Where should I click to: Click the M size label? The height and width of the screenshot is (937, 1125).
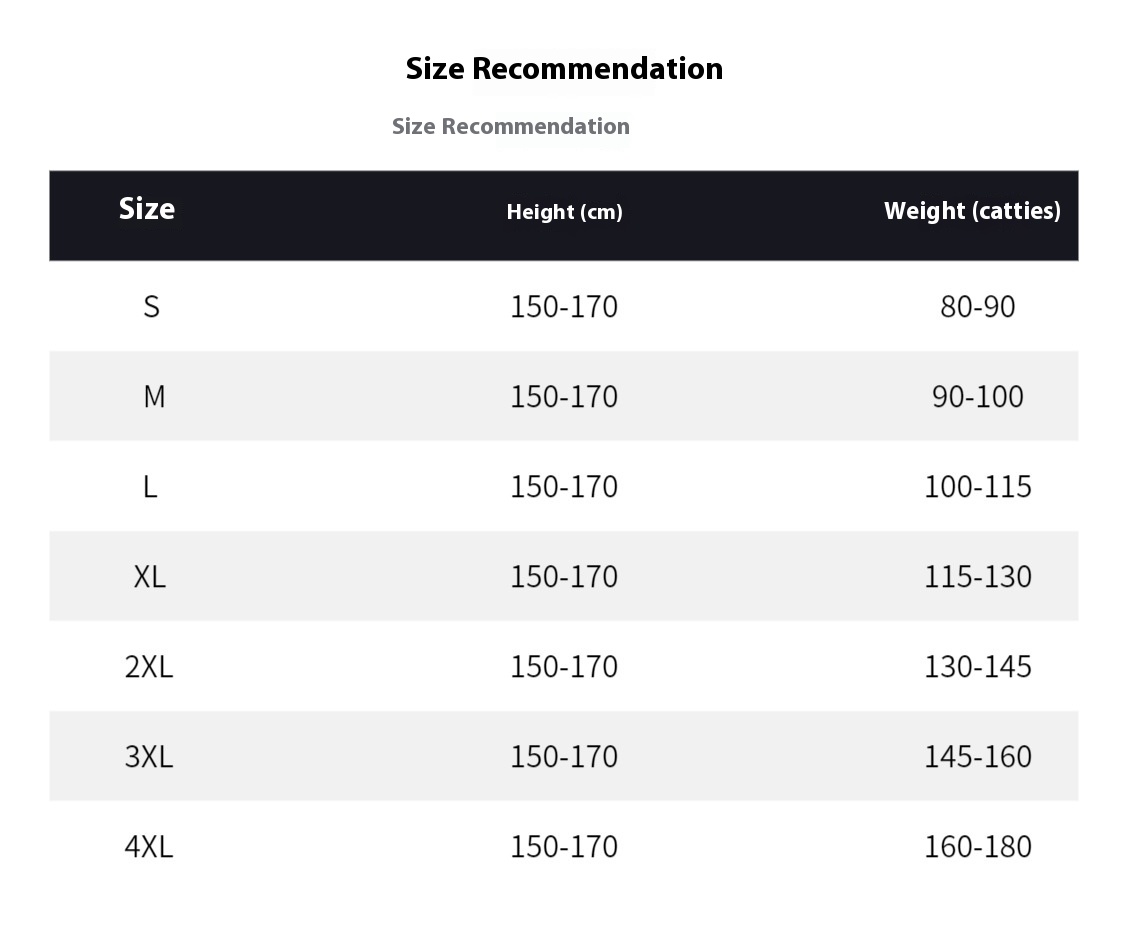tap(154, 397)
